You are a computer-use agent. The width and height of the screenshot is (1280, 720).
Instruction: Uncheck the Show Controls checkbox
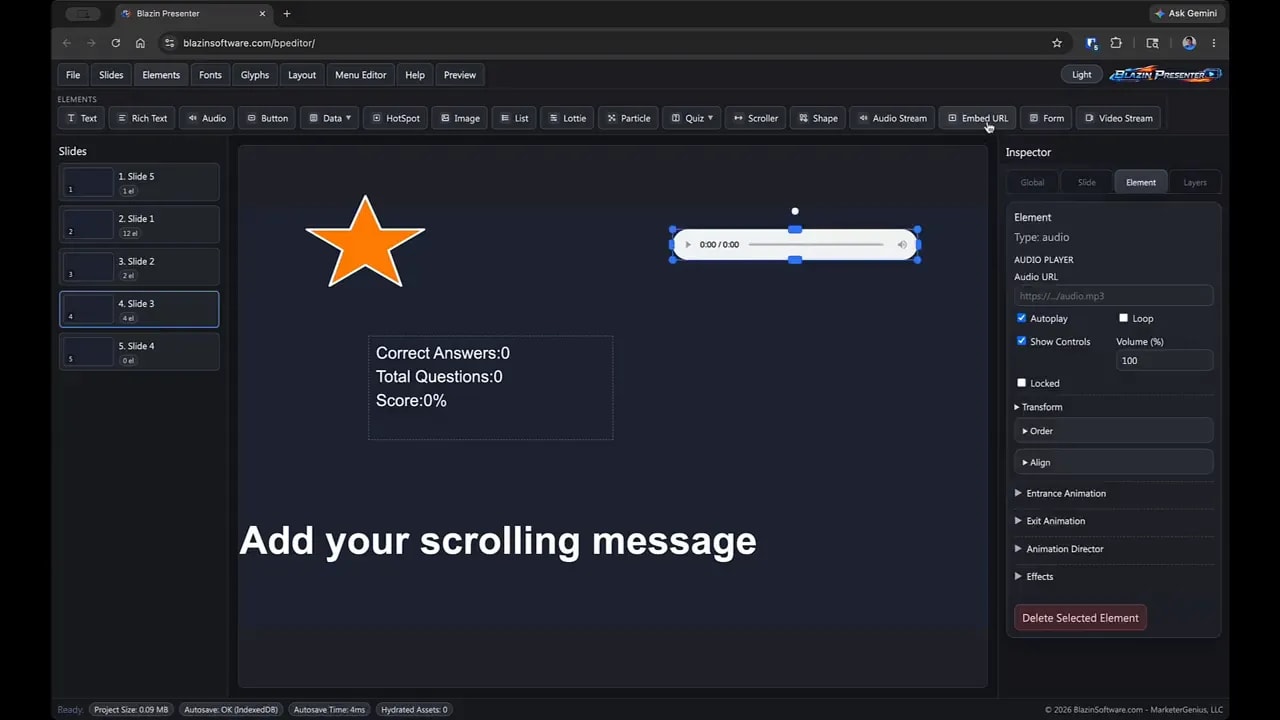(x=1021, y=341)
